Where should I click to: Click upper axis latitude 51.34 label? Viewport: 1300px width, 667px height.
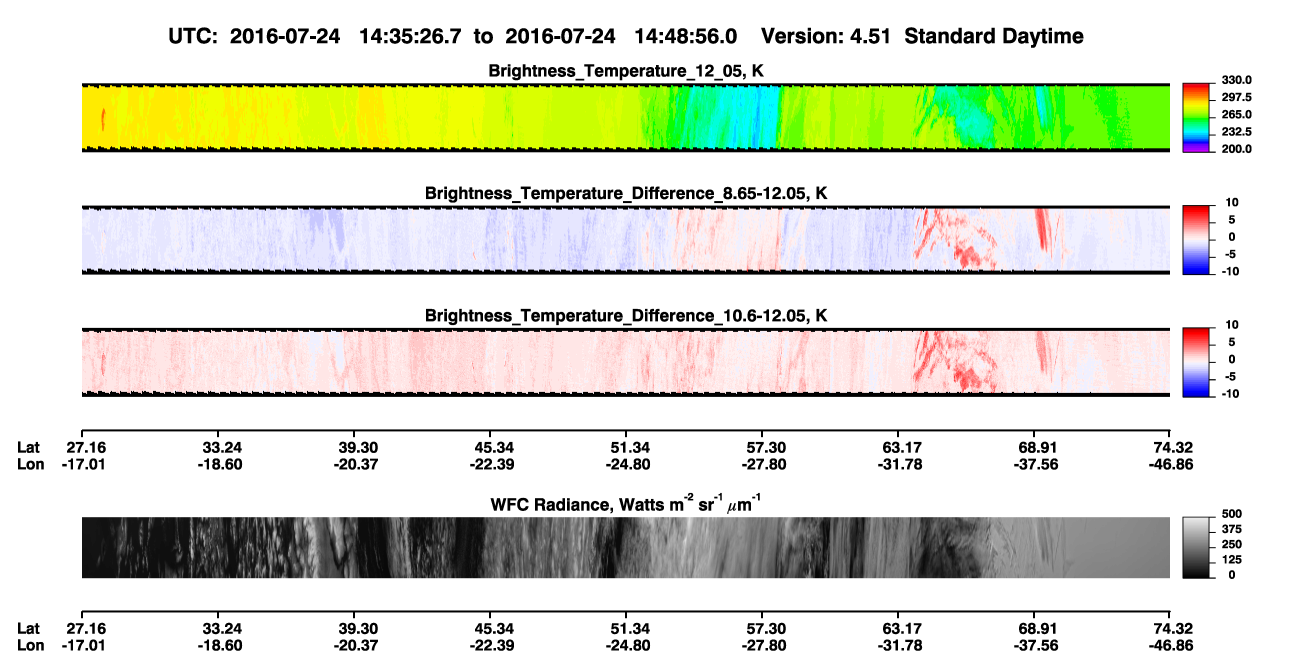628,447
